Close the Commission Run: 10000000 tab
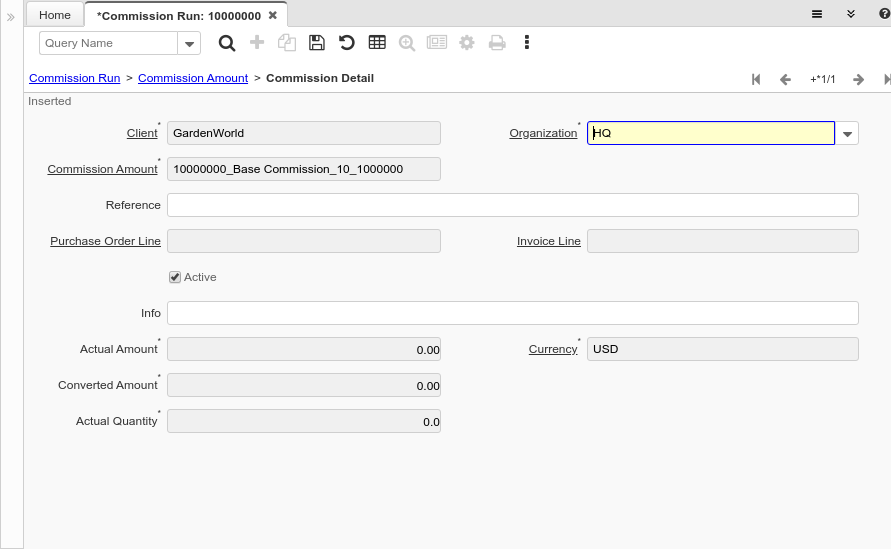This screenshot has width=891, height=549. coord(273,15)
